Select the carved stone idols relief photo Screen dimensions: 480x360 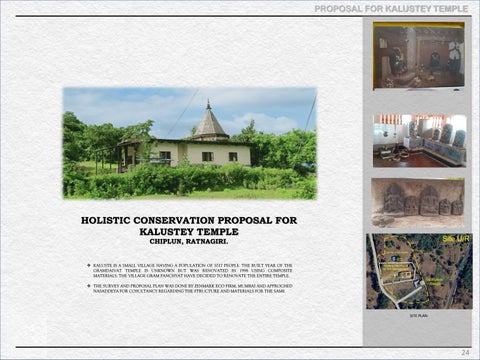pyautogui.click(x=418, y=203)
